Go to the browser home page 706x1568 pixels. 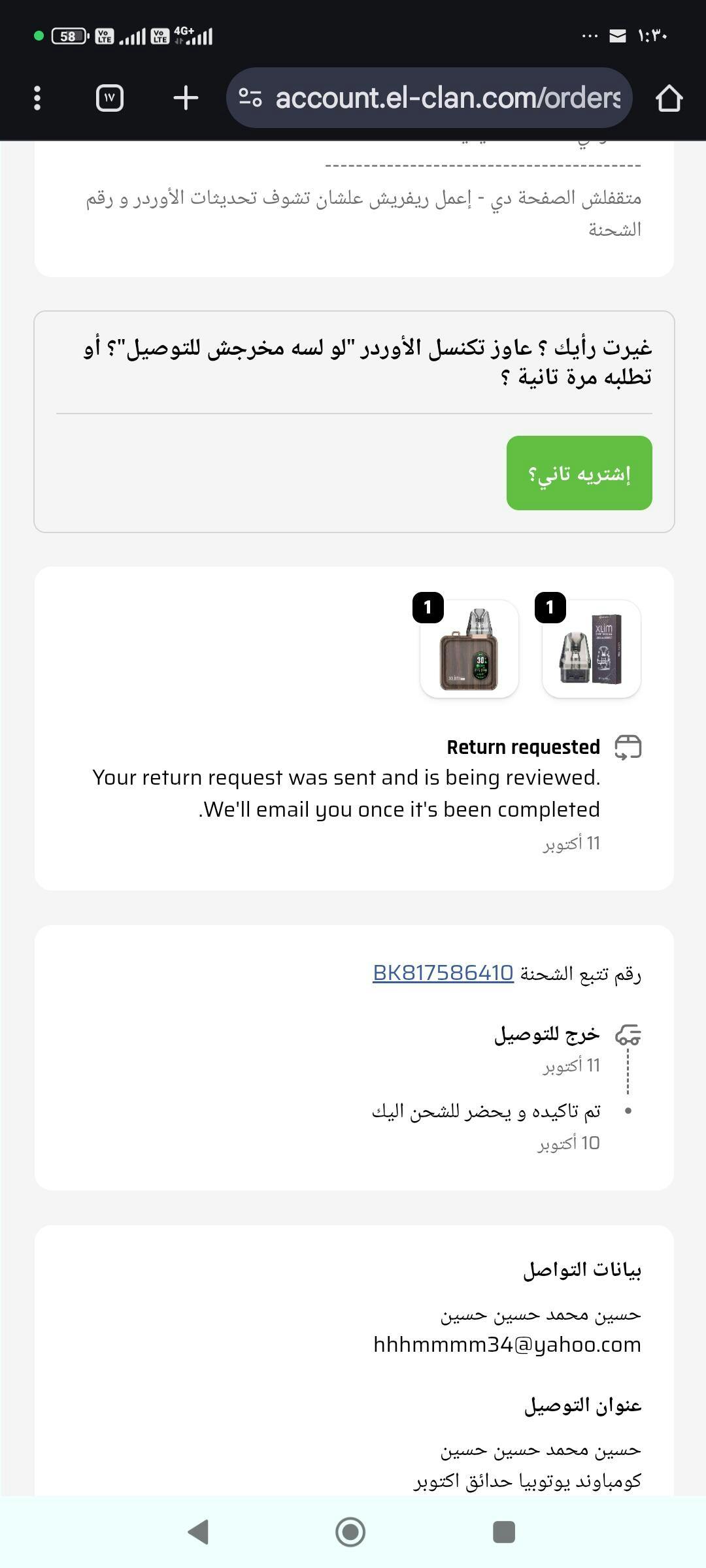tap(669, 99)
